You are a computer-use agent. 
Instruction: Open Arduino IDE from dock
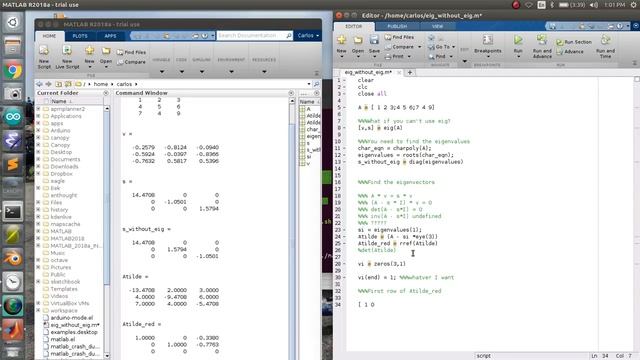[13, 117]
